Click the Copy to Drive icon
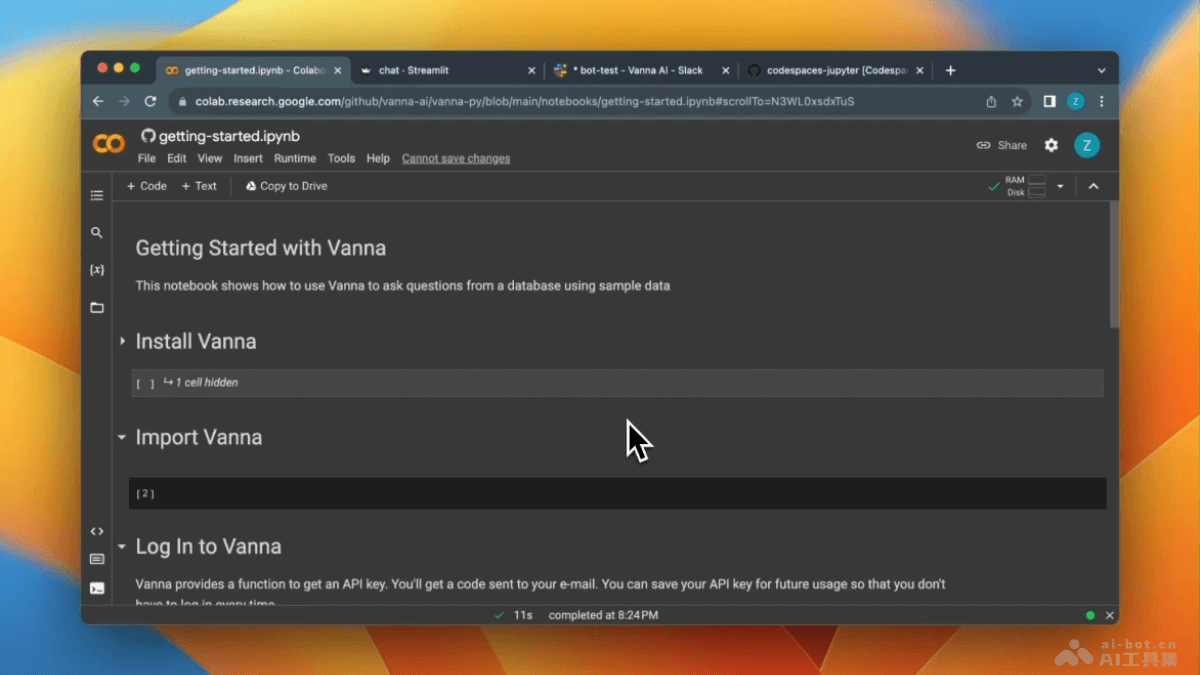This screenshot has height=675, width=1200. pos(249,186)
